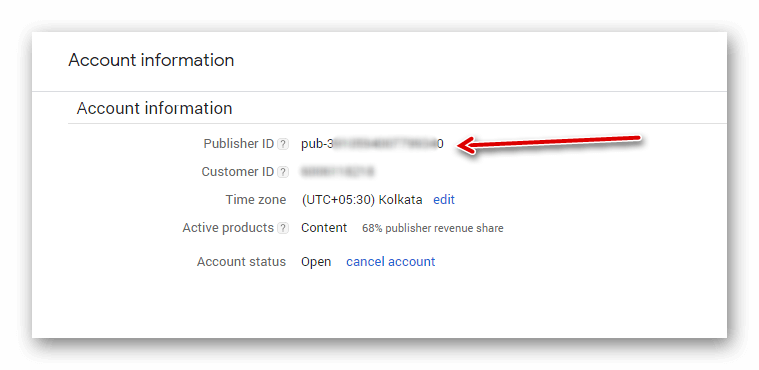Click the help icon beside Active products
This screenshot has width=759, height=370.
[283, 229]
